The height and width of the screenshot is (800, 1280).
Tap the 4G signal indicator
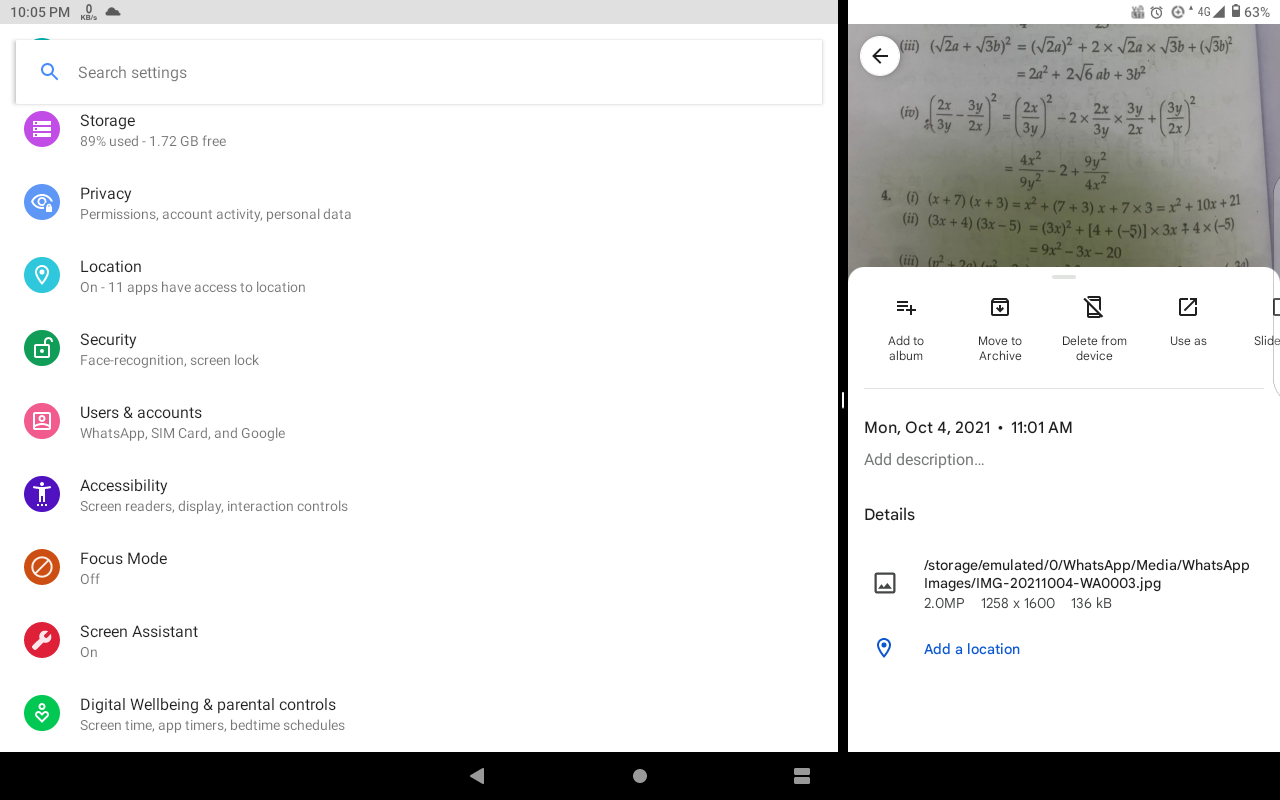1210,12
